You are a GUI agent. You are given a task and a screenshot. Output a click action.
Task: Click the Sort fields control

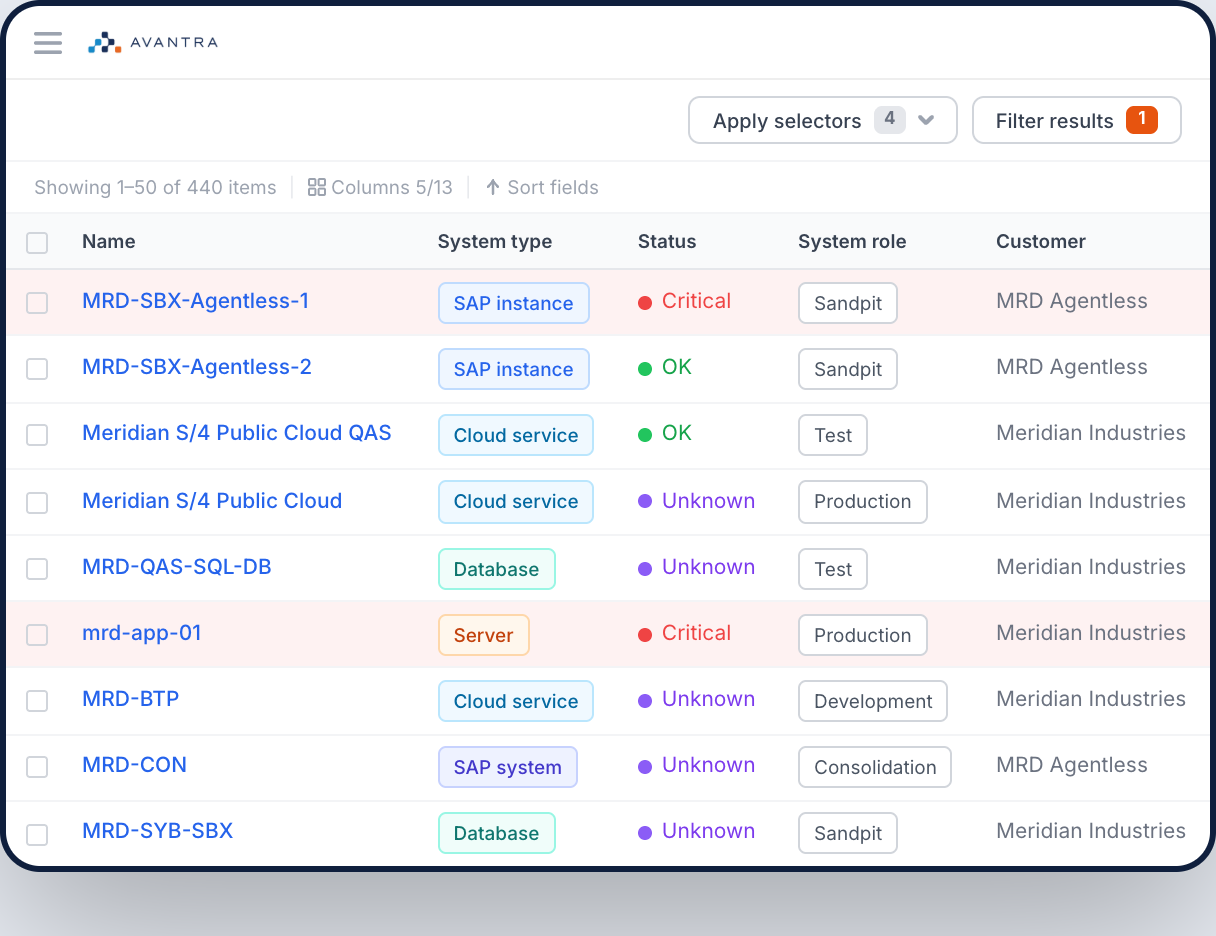[542, 187]
